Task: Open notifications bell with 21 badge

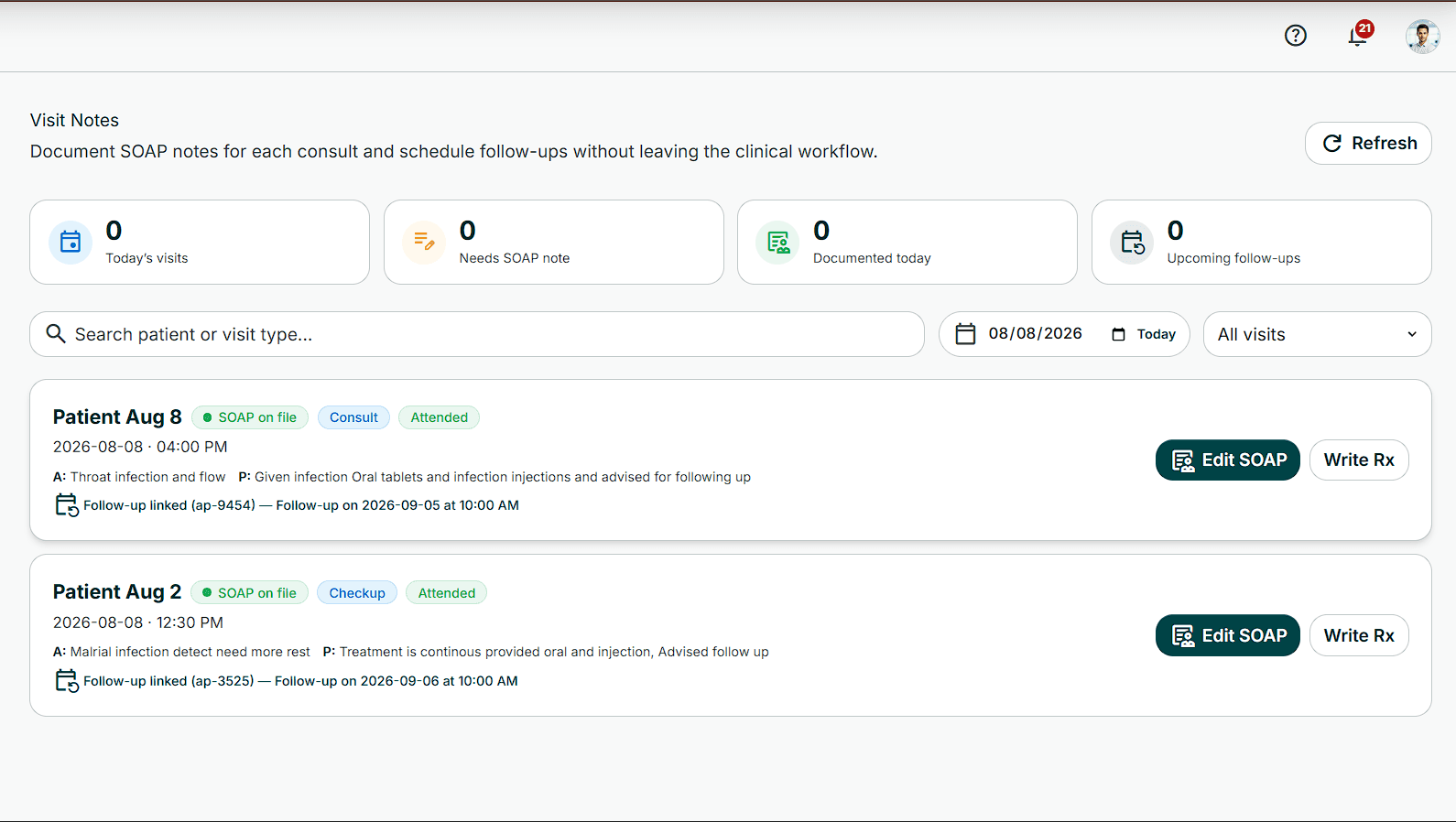Action: (x=1359, y=35)
